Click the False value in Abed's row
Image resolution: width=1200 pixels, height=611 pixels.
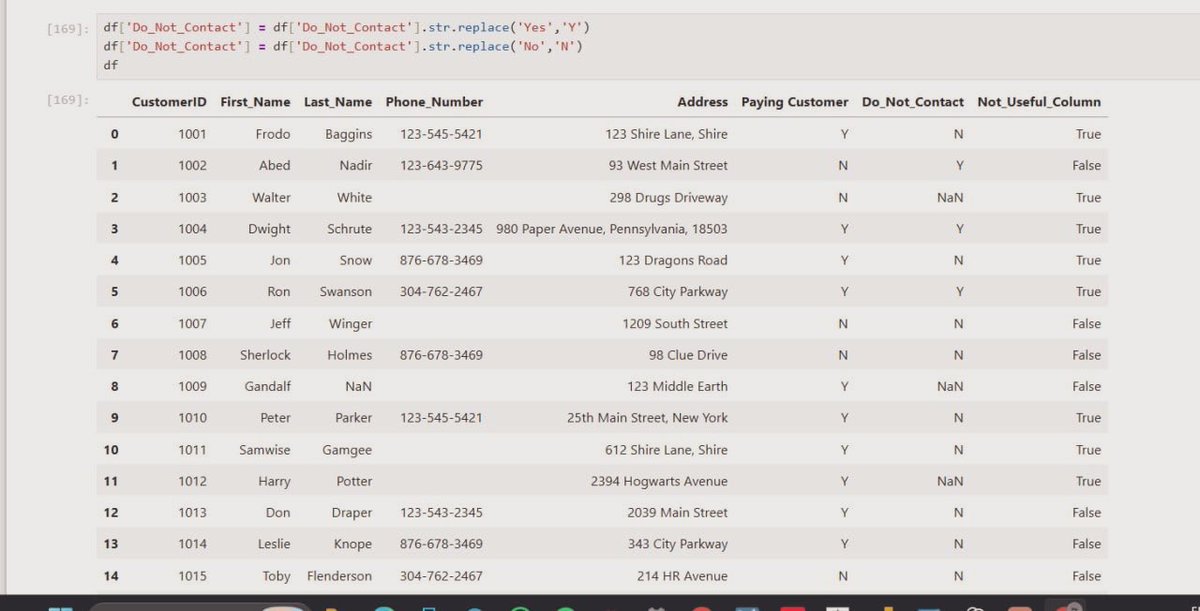point(1086,166)
